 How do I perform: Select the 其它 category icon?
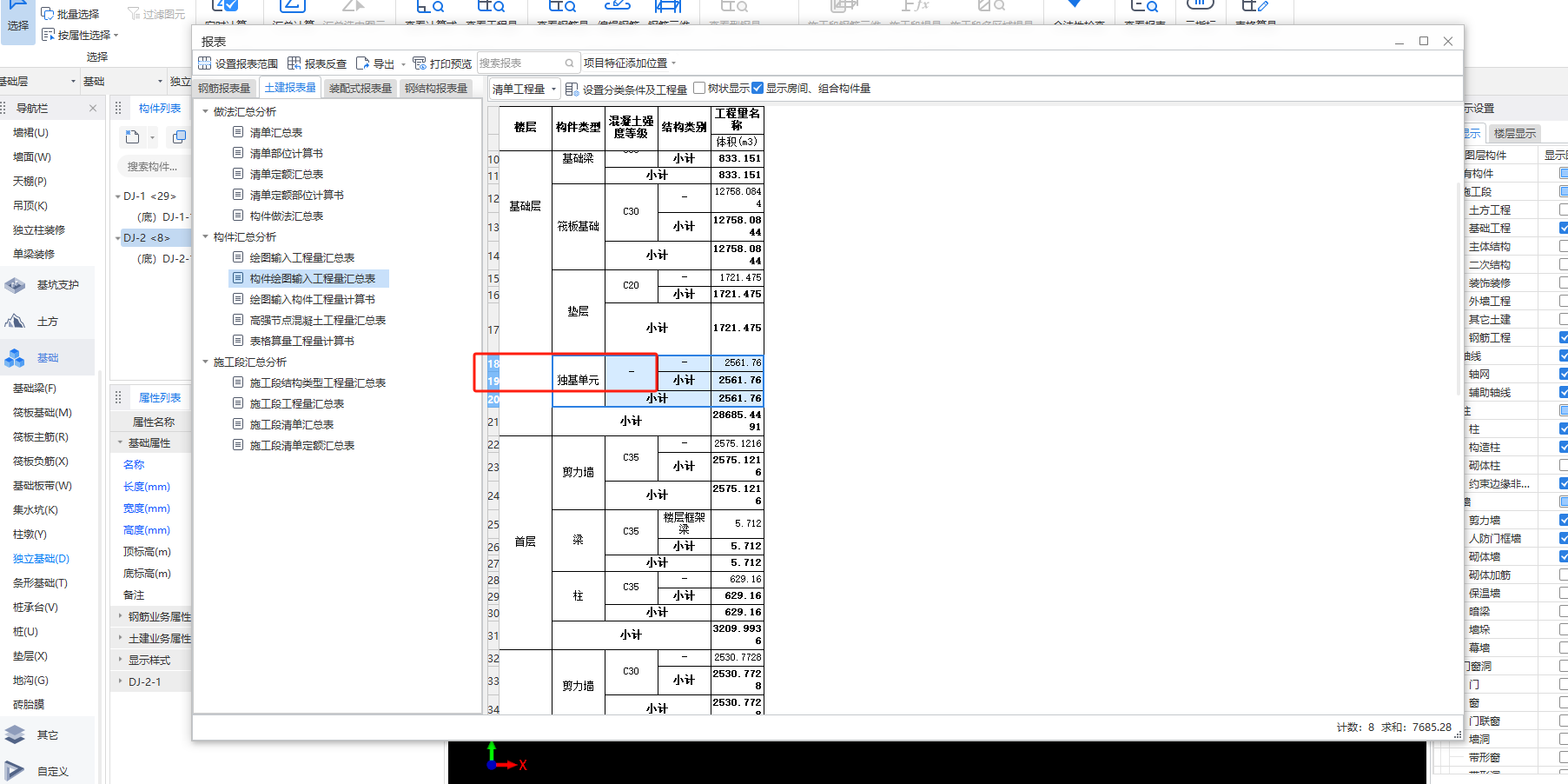(x=15, y=735)
